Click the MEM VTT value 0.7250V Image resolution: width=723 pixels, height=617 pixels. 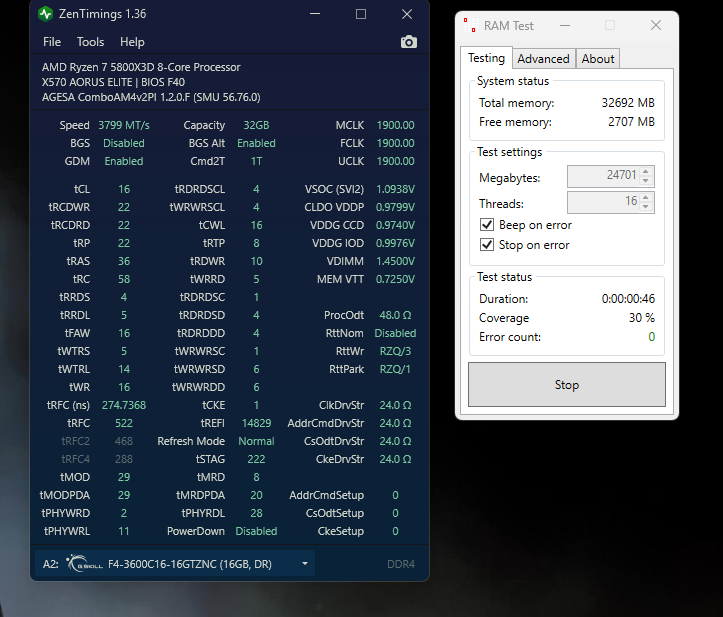(395, 279)
